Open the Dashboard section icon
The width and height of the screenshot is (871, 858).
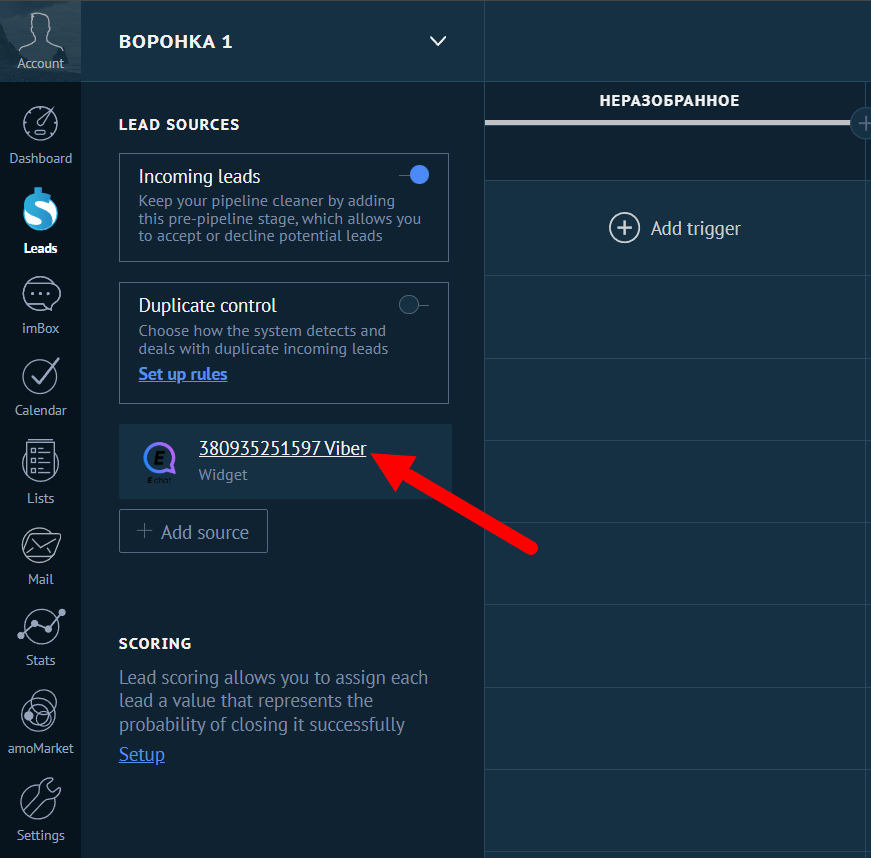[x=40, y=123]
